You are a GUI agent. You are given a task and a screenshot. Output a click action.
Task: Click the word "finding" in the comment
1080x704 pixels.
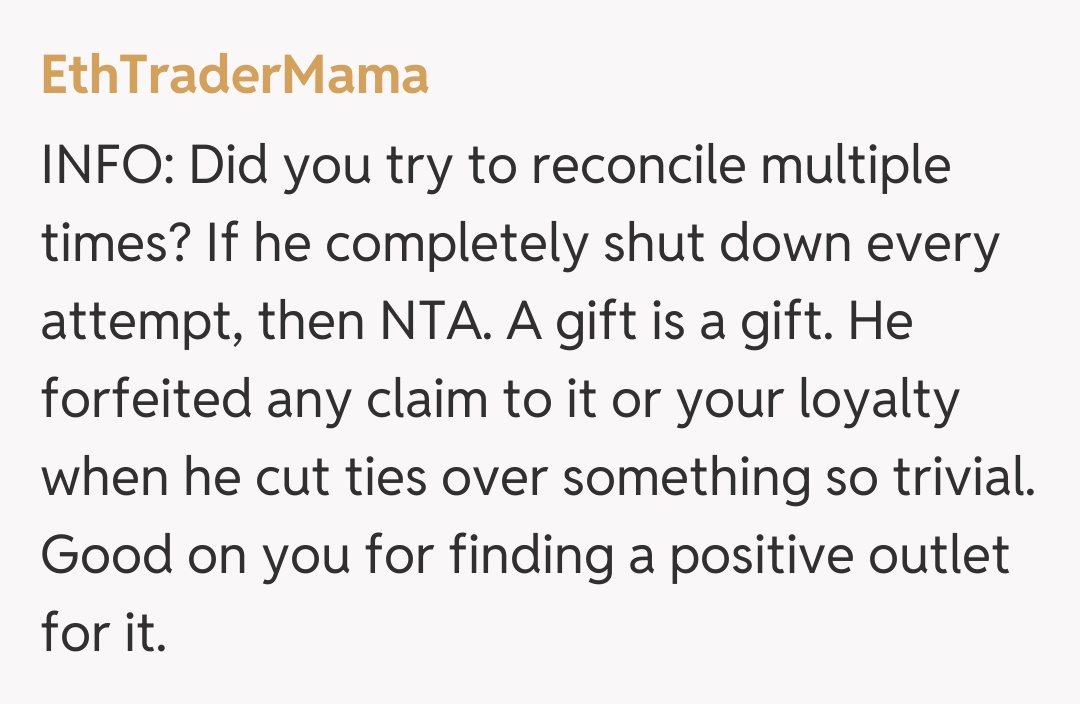(x=530, y=557)
